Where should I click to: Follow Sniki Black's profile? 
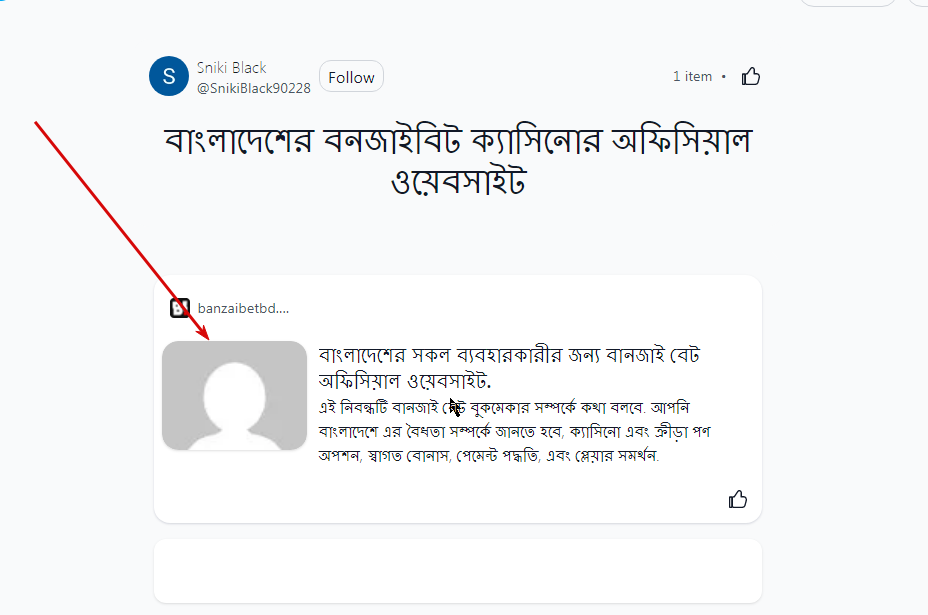351,77
